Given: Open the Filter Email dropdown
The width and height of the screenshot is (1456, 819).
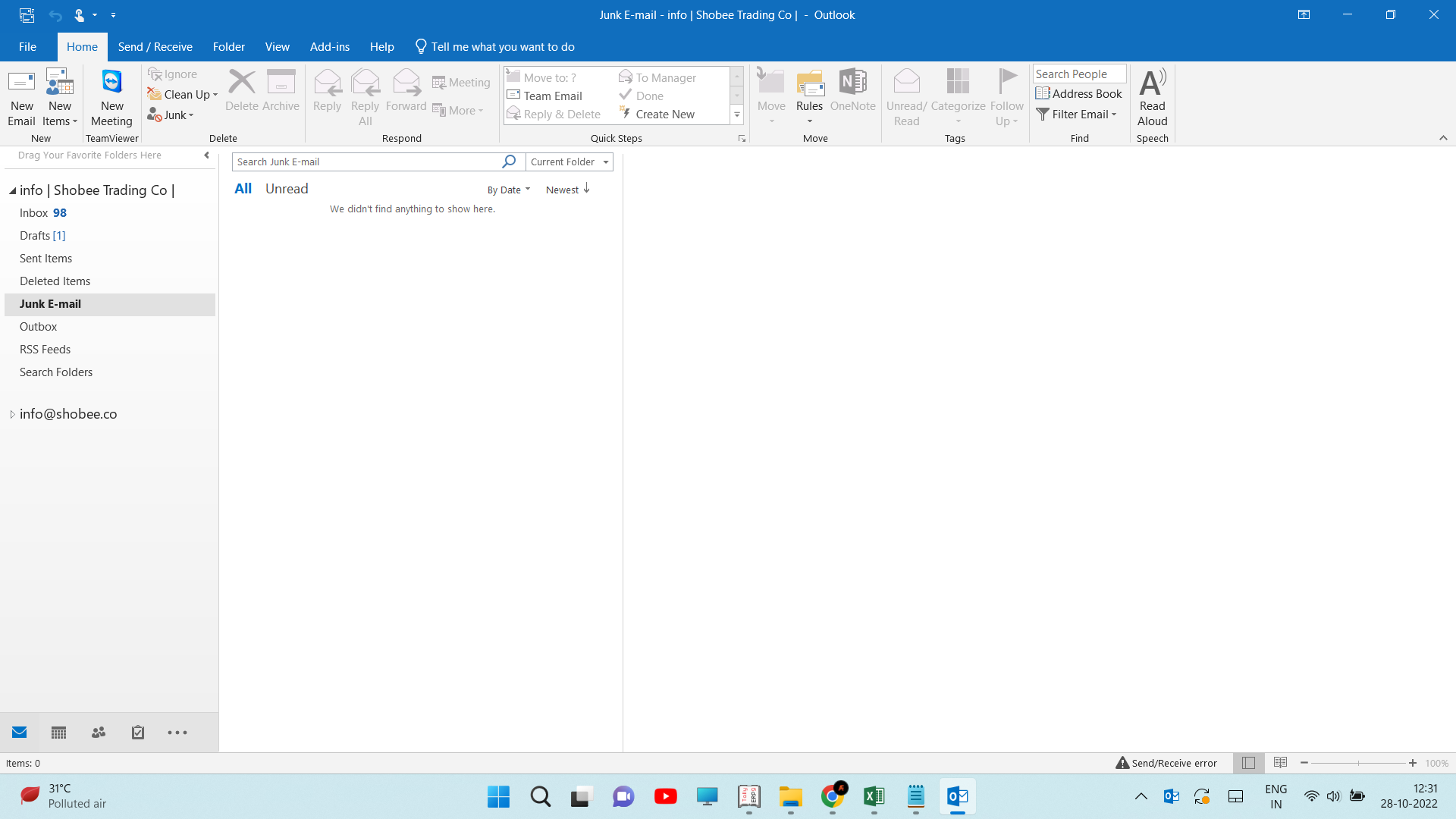Looking at the screenshot, I should click(1076, 115).
